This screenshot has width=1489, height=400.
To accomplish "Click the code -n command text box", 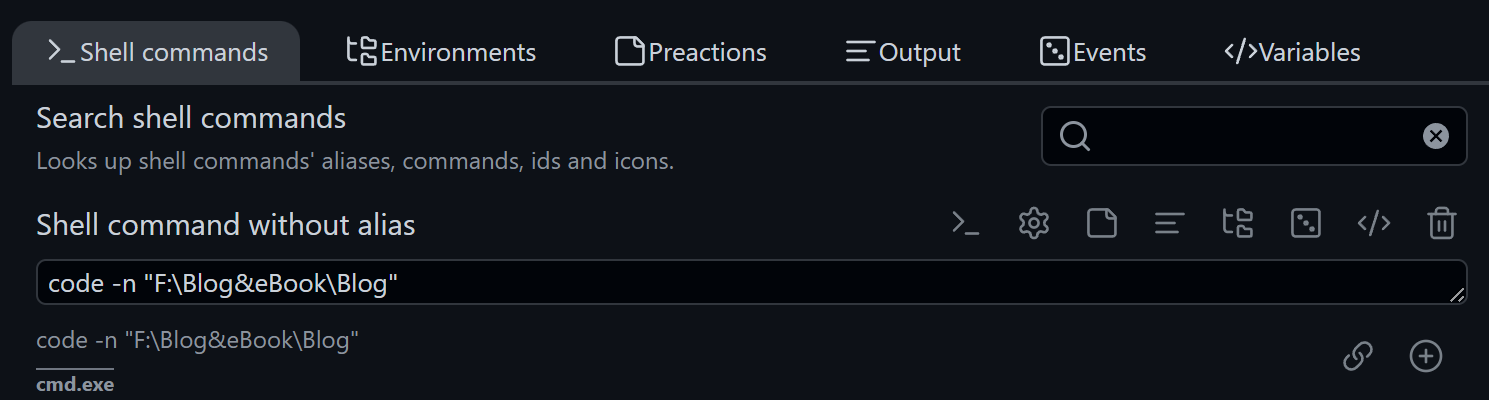I will (752, 283).
